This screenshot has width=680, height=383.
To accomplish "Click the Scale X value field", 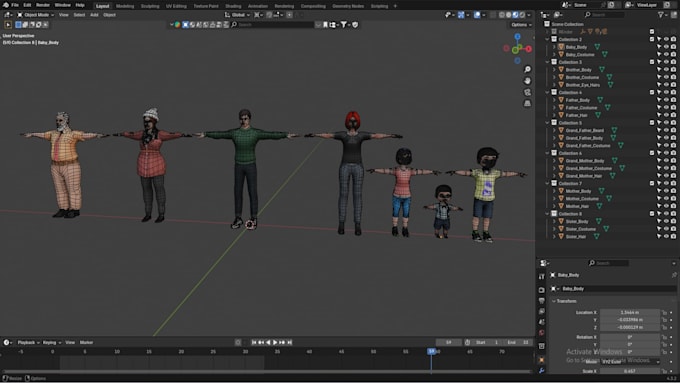I will pos(630,371).
